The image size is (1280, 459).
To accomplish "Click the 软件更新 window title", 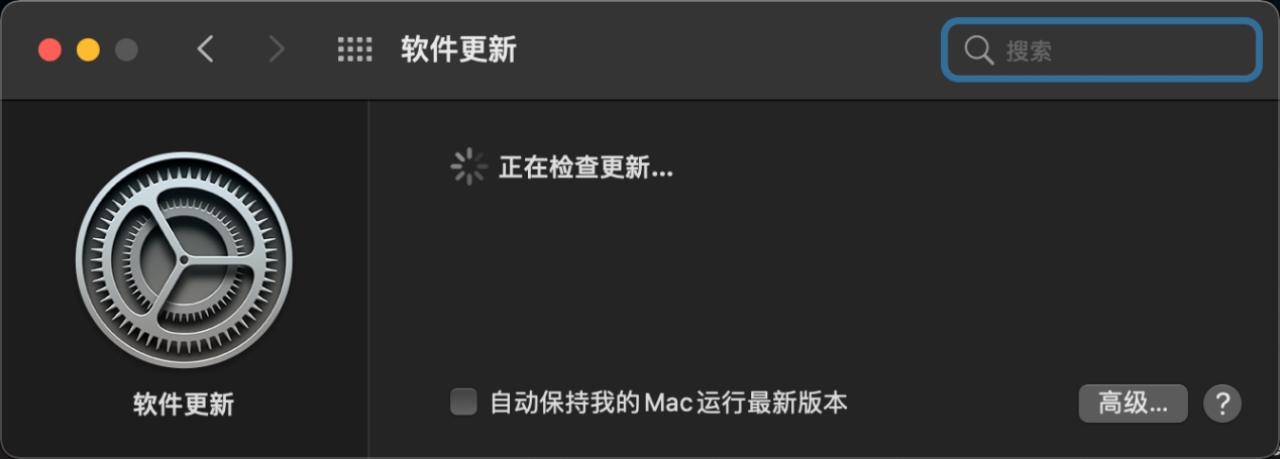I will [x=458, y=49].
